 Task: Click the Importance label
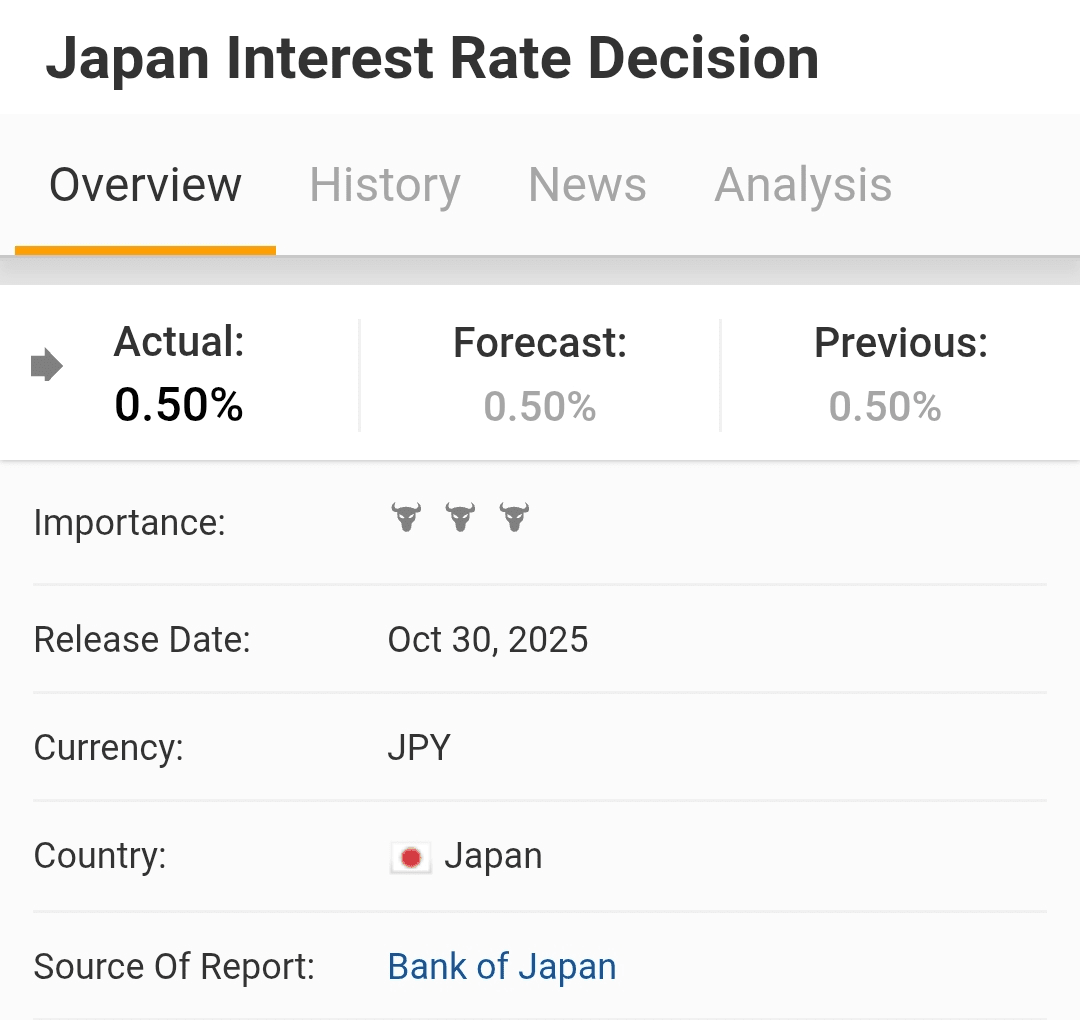tap(129, 523)
